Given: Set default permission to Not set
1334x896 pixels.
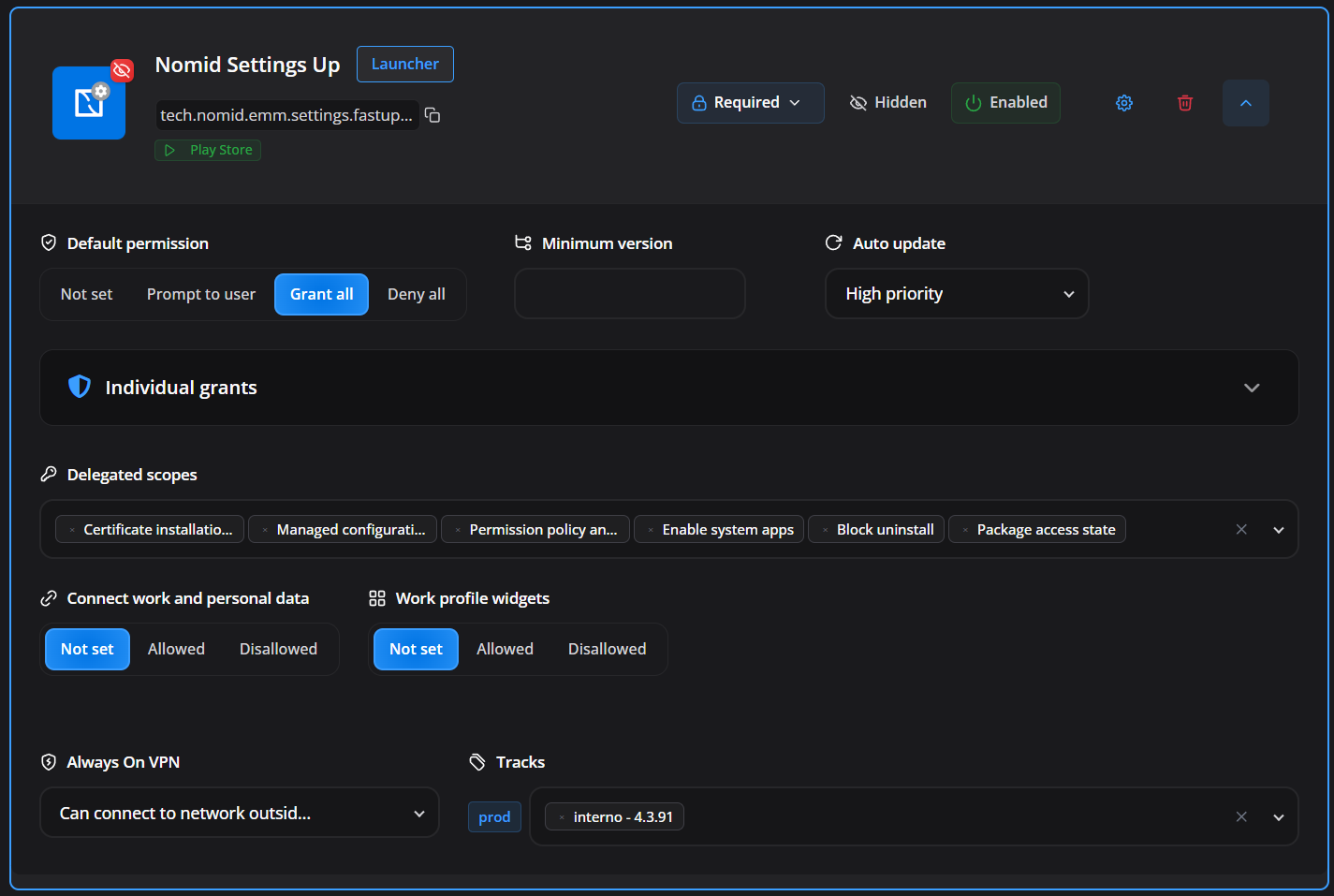Looking at the screenshot, I should (86, 294).
